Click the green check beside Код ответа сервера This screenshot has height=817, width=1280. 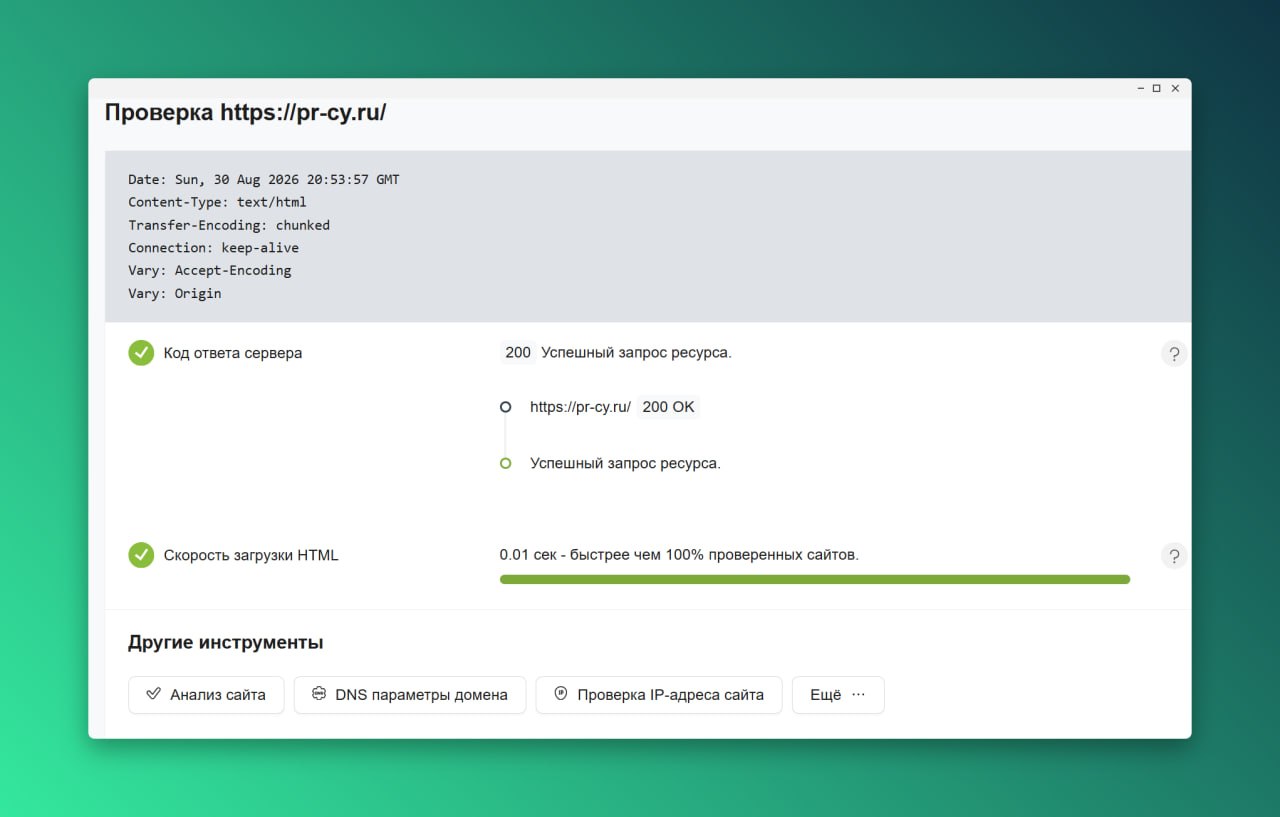tap(141, 353)
